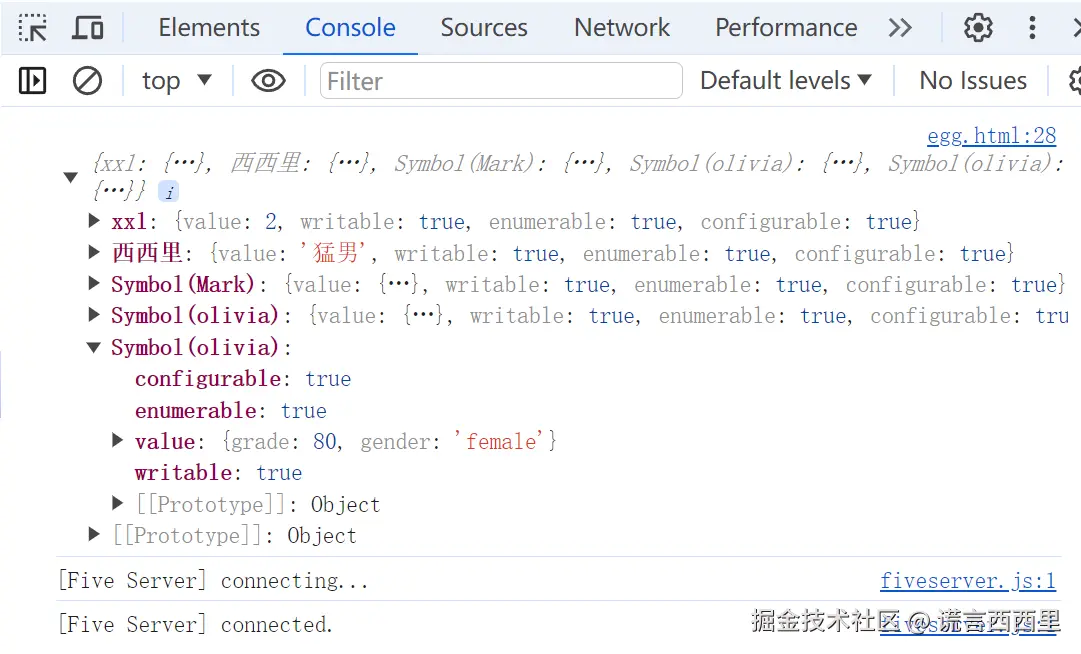Screen dimensions: 1081x654
Task: Expand the xxl property entry
Action: (95, 221)
